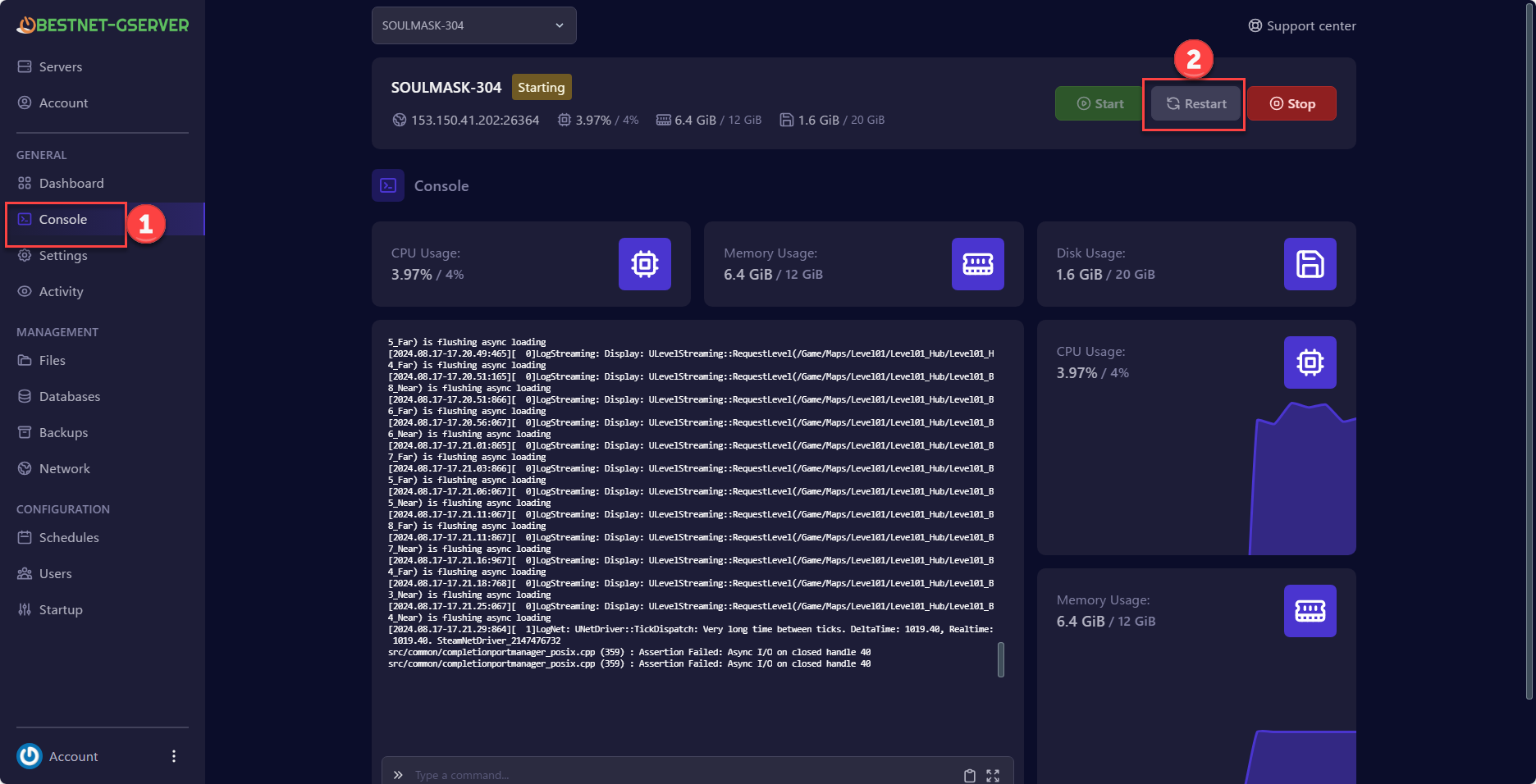
Task: Click the clipboard icon in command bar
Action: pos(969,776)
